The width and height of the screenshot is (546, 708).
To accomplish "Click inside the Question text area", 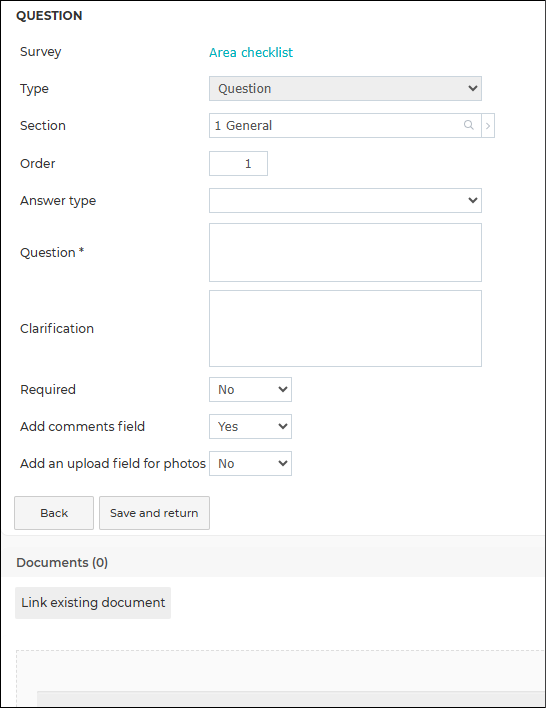I will [345, 252].
